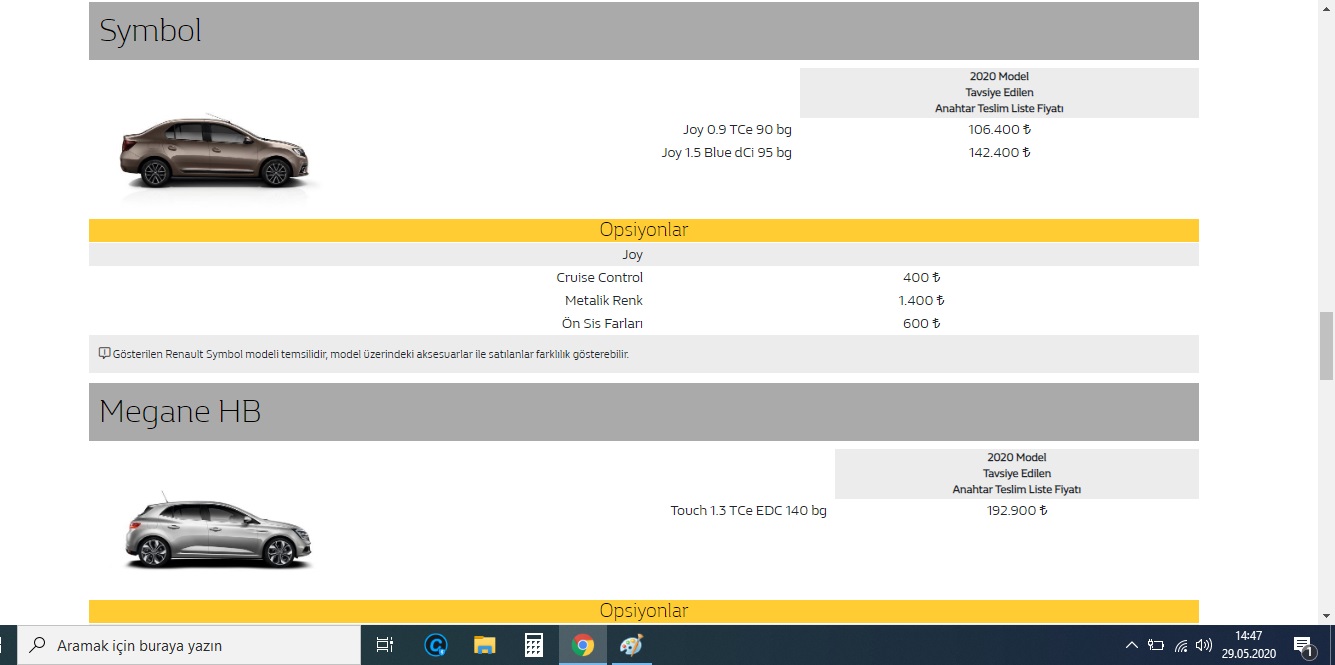Click the Renault Symbol disclaimer note text
Viewport: 1335px width, 665px height.
coord(371,354)
